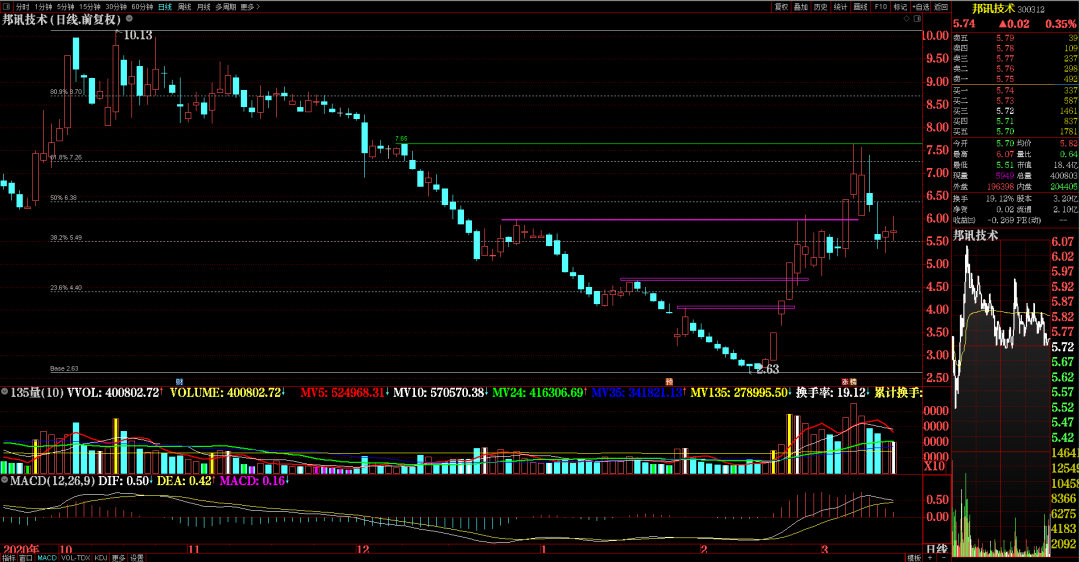The width and height of the screenshot is (1080, 562).
Task: Open the dropdown beside 邦讯技术 chart title
Action: (129, 19)
